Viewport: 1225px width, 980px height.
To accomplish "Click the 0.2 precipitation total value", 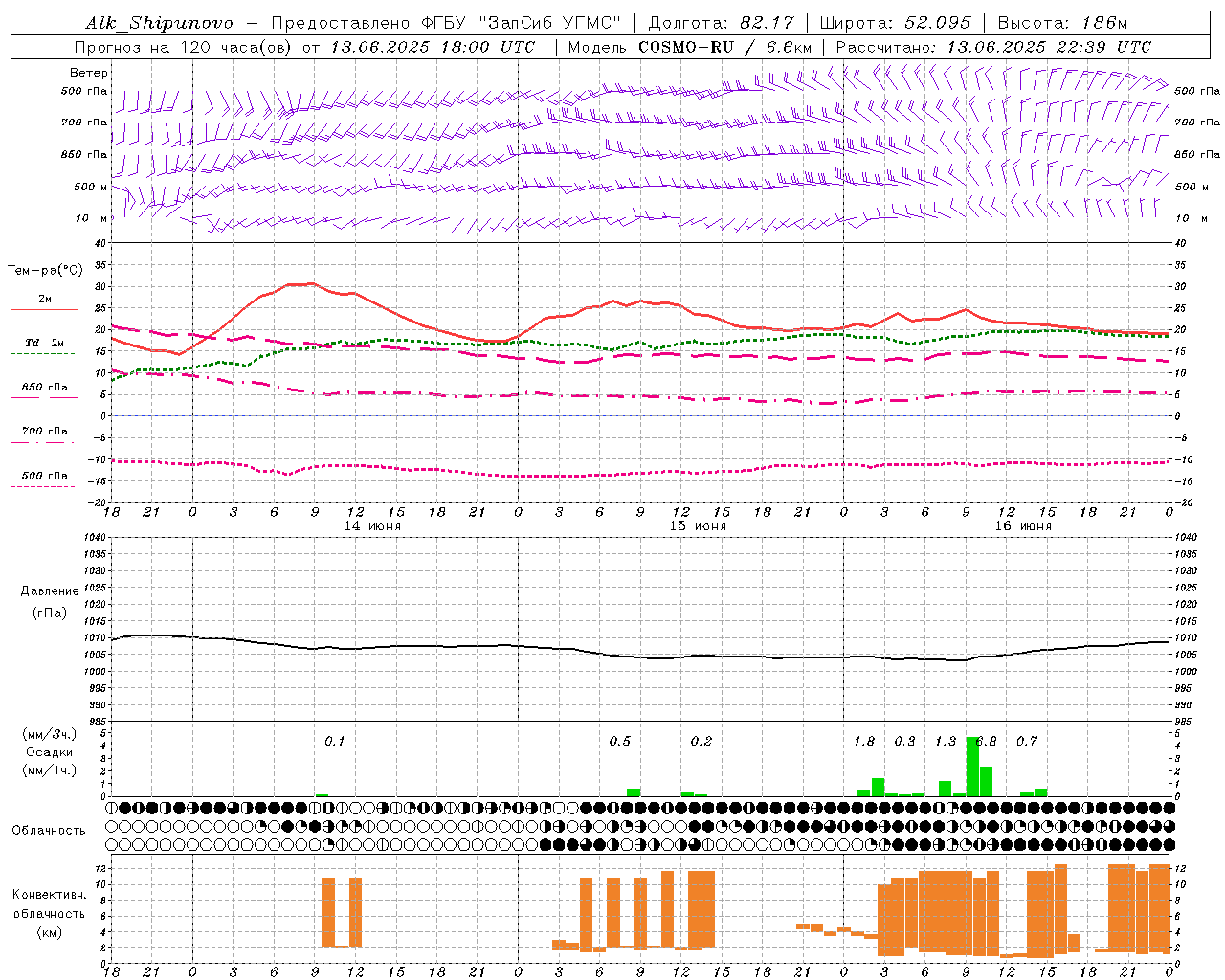I will [702, 742].
